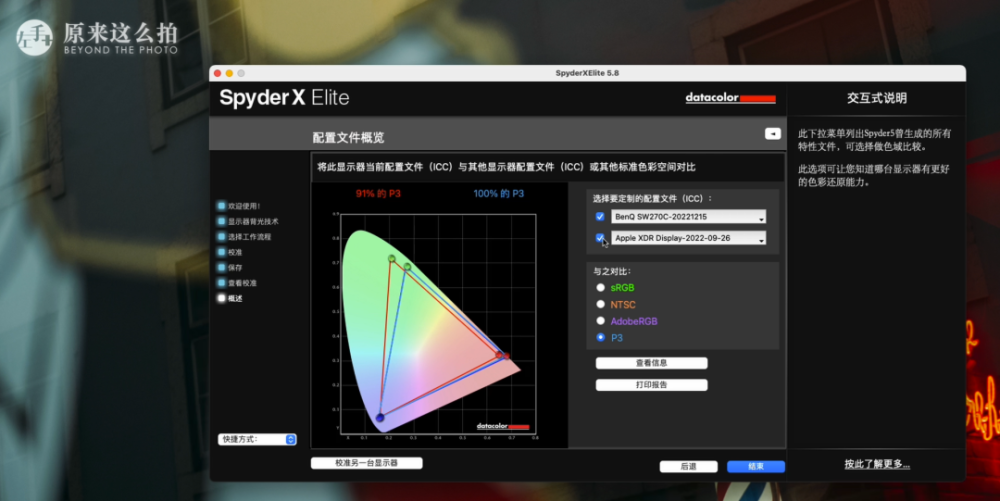1000x501 pixels.
Task: Open the BenQ SW270C-20221215 profile dropdown
Action: (x=688, y=217)
